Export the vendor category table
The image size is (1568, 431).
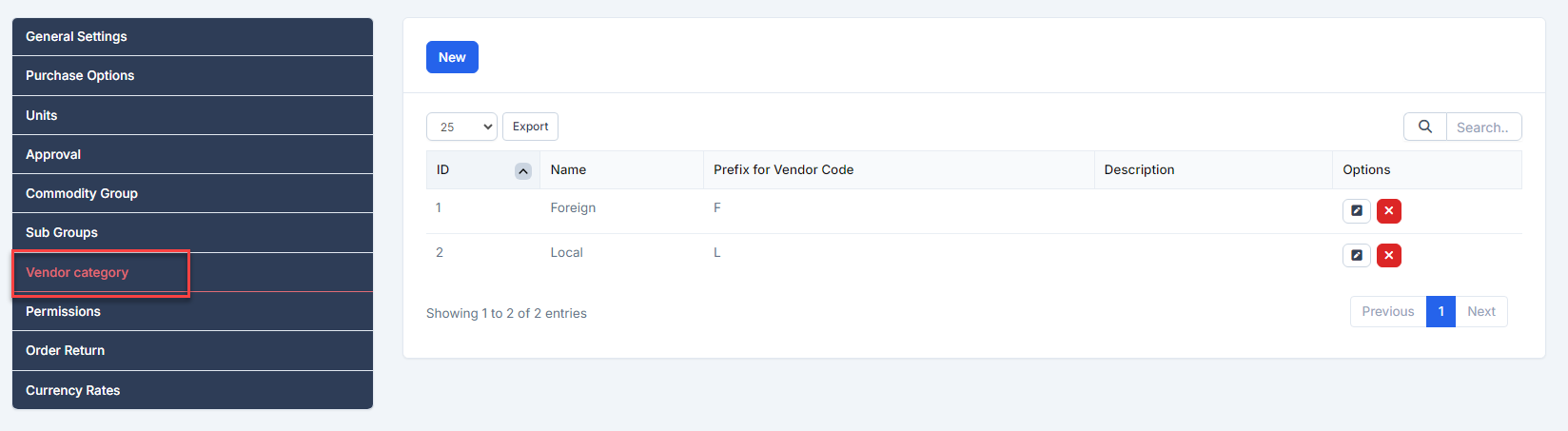click(x=530, y=127)
